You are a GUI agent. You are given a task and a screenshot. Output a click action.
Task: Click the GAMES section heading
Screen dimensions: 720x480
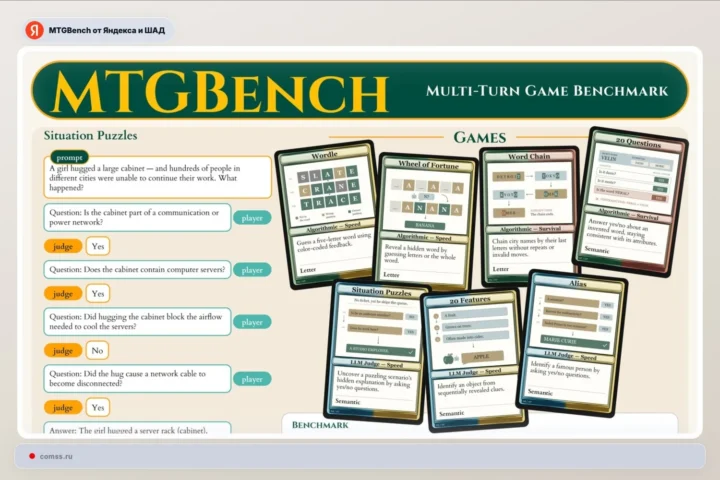point(480,137)
